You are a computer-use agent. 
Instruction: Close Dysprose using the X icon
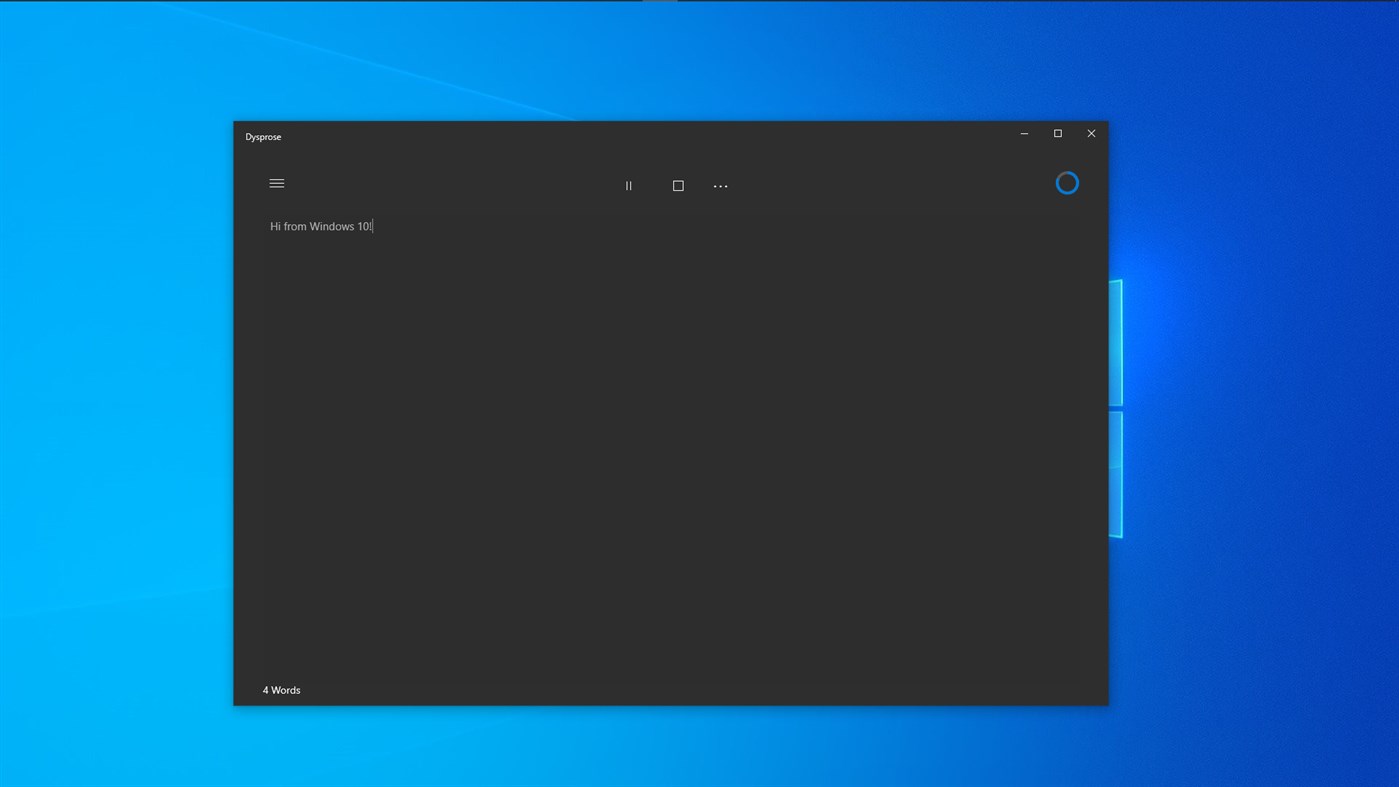[1090, 133]
